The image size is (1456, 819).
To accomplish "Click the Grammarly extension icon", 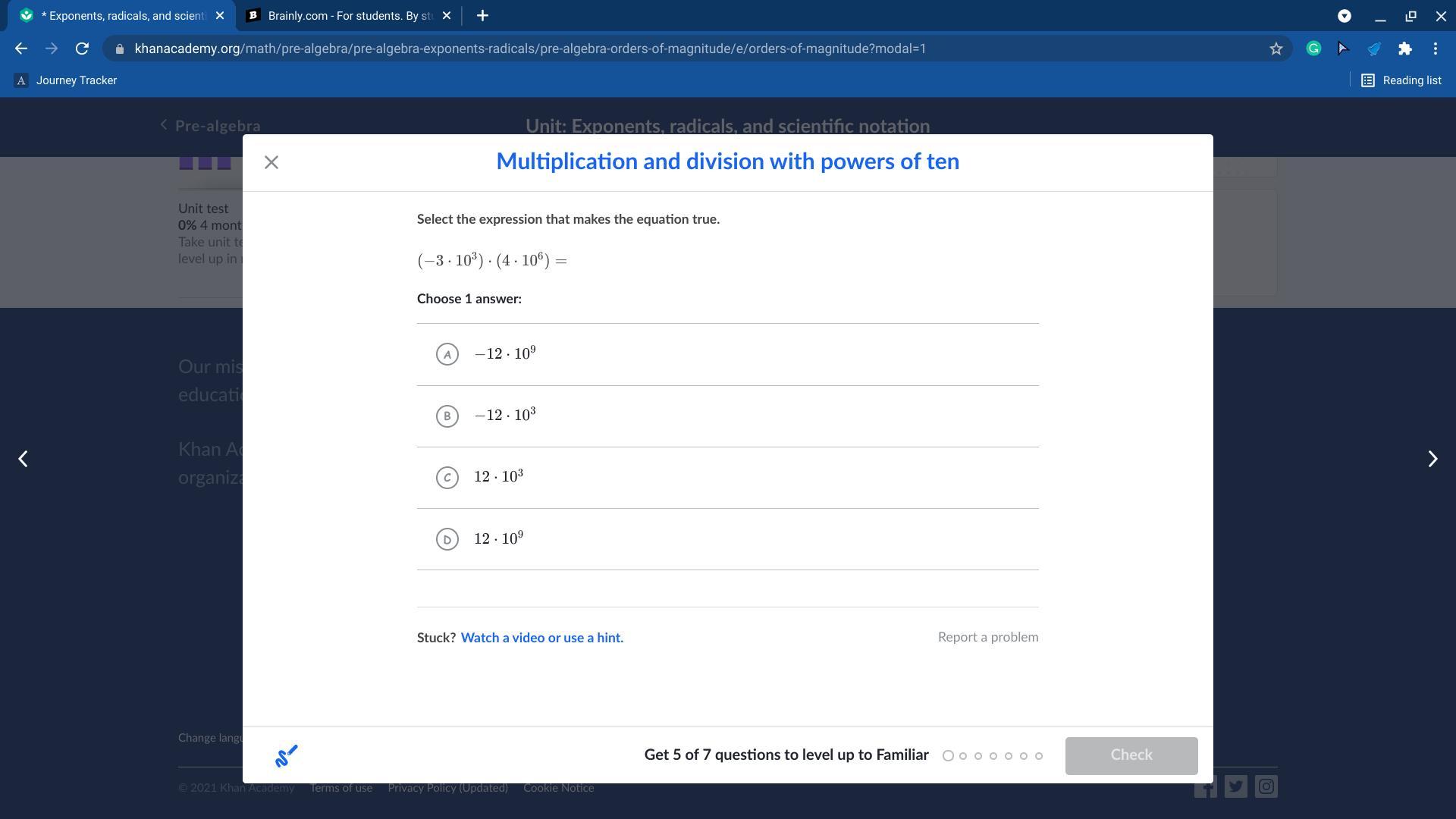I will click(x=1313, y=49).
